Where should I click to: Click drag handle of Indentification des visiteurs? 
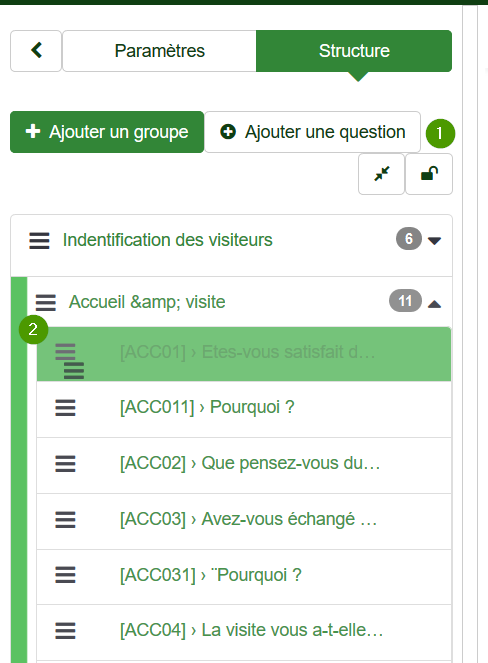[39, 241]
